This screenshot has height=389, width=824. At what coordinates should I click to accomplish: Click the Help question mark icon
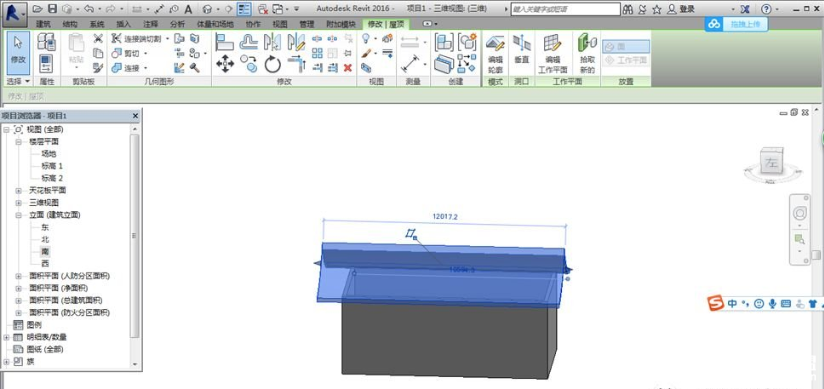pos(766,9)
